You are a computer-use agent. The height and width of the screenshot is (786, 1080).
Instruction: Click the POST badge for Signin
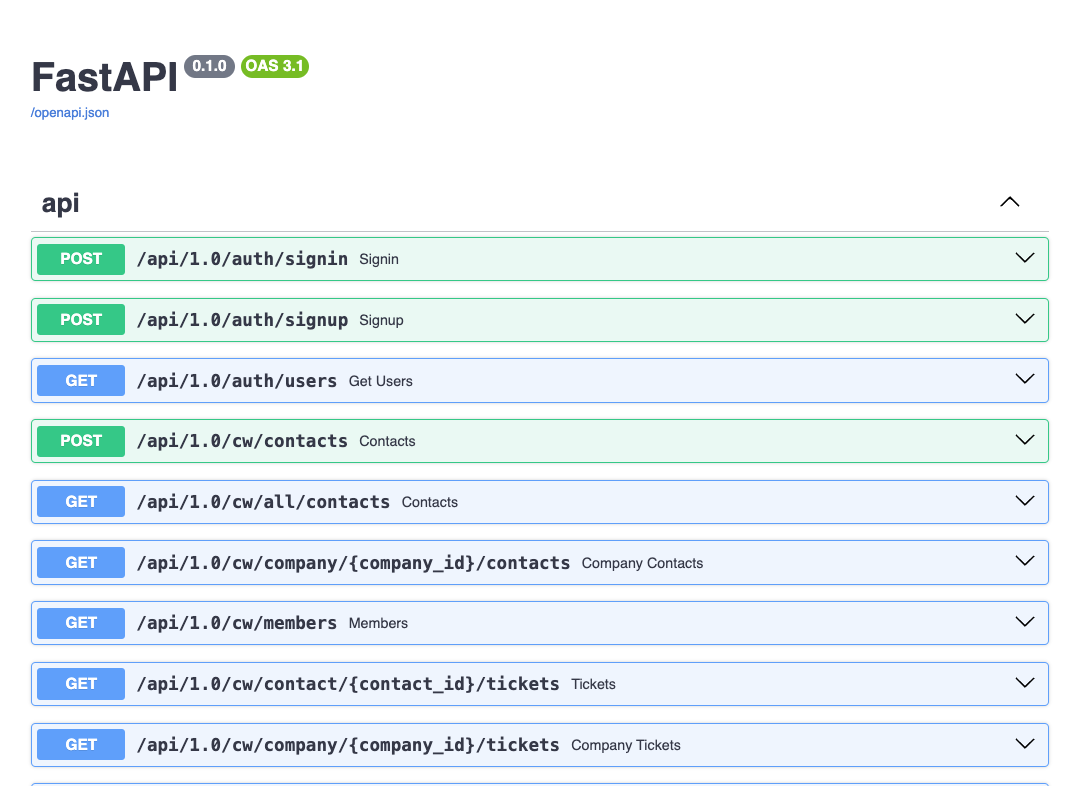[x=81, y=259]
